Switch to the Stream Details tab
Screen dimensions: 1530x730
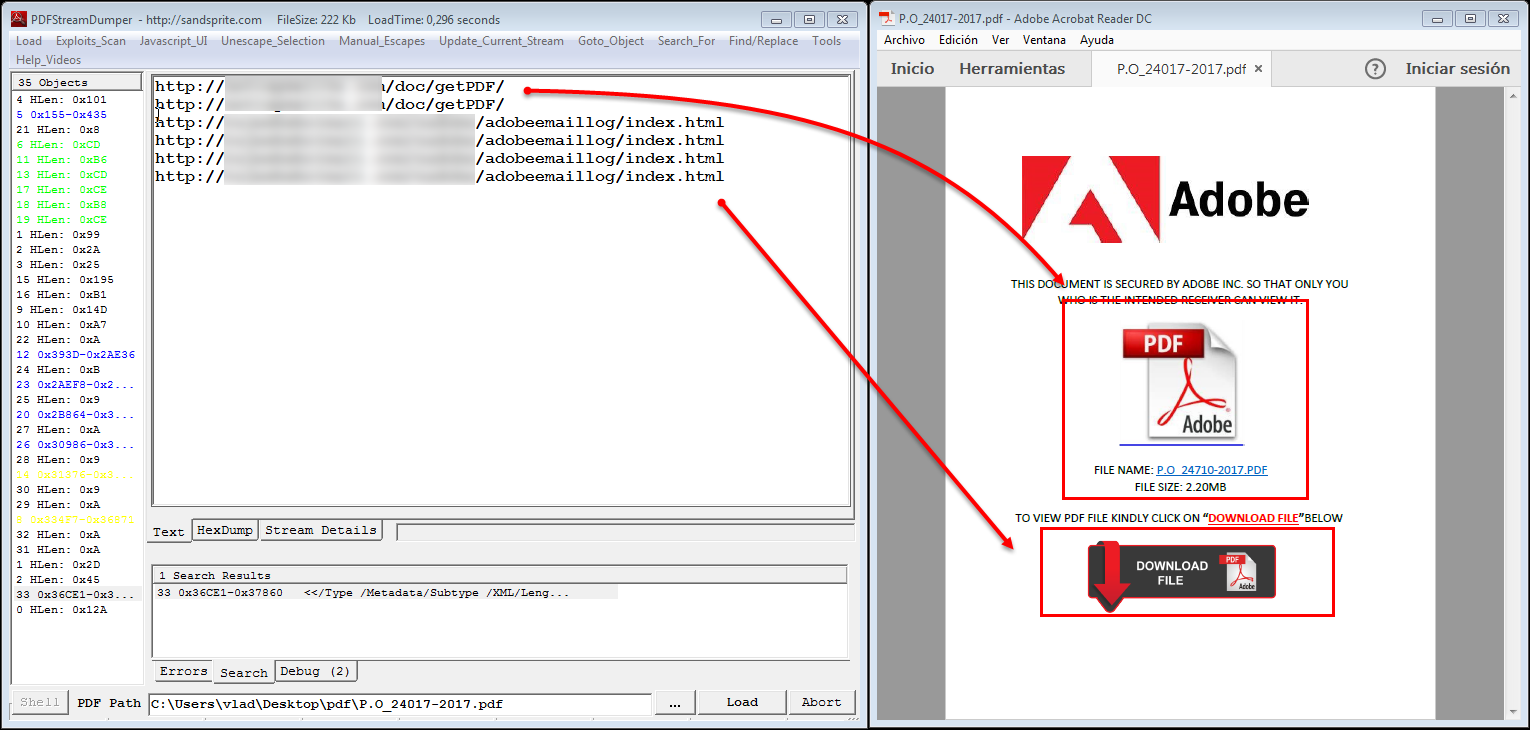[320, 530]
